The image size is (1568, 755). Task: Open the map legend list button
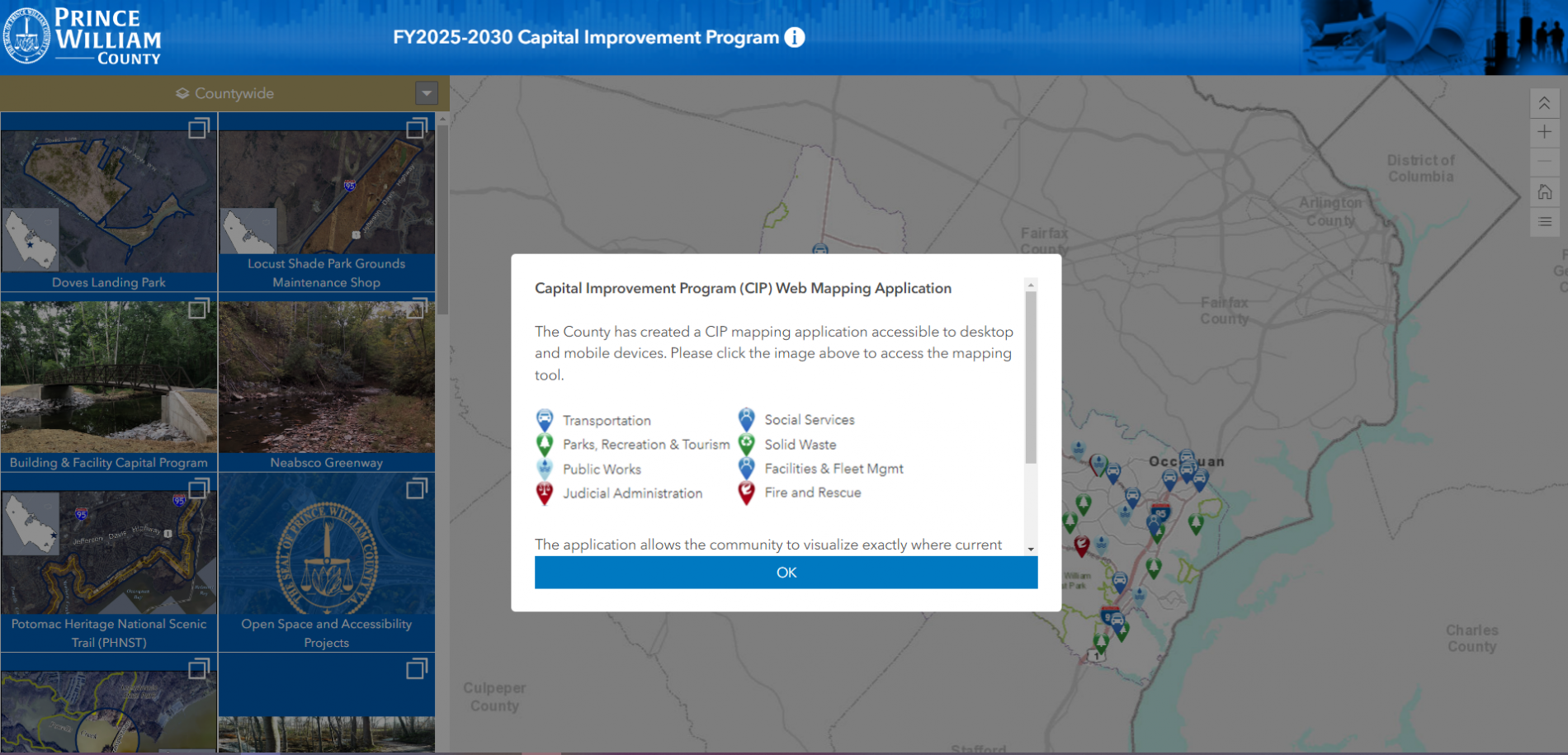(x=1544, y=221)
